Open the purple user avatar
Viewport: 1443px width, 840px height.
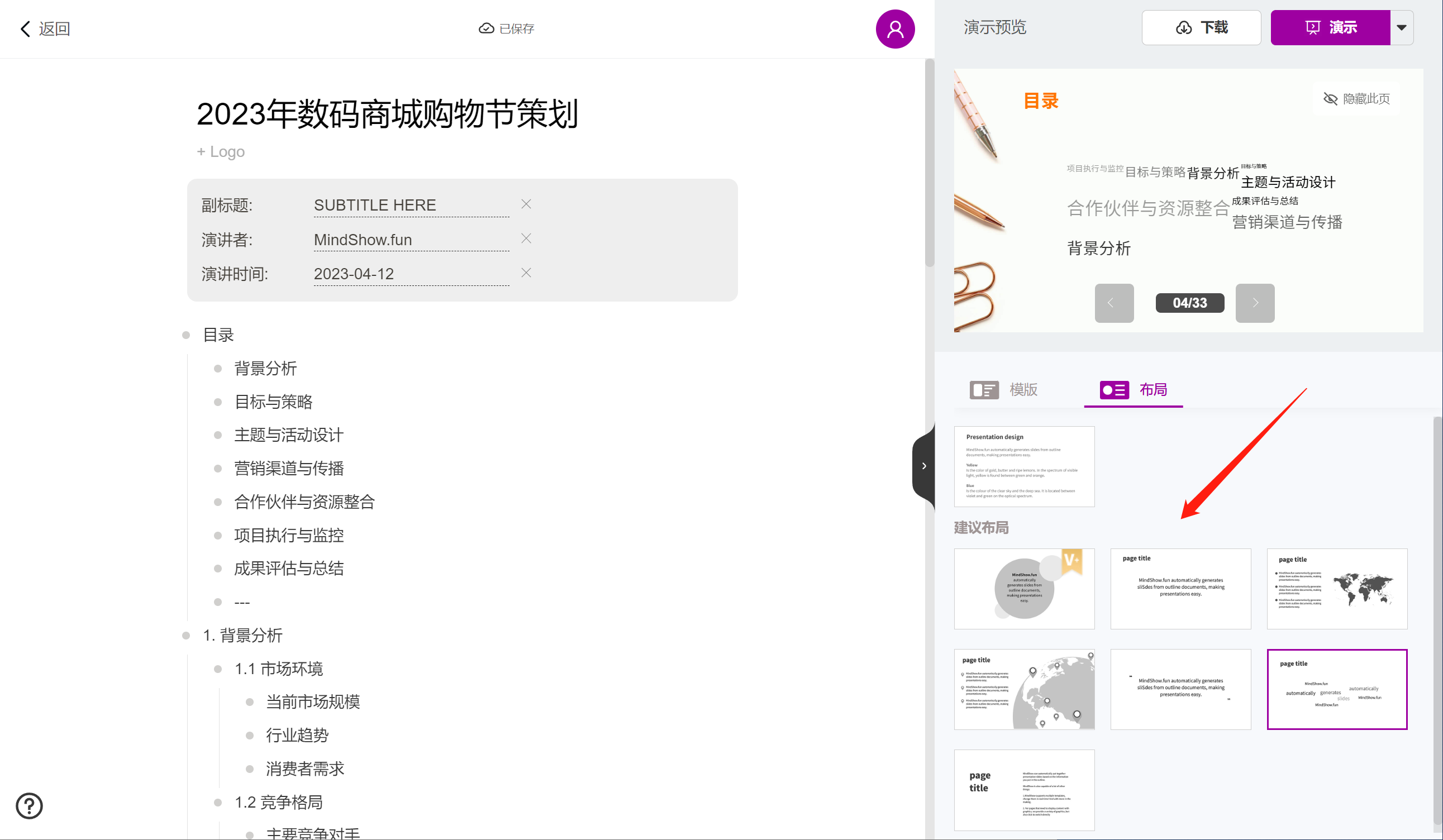point(894,28)
